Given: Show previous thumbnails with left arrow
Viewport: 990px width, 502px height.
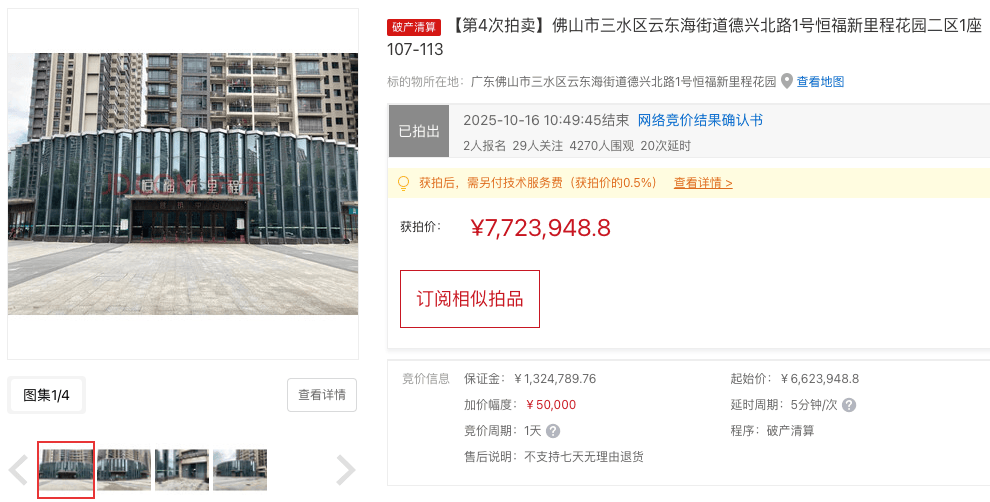Looking at the screenshot, I should [x=19, y=470].
